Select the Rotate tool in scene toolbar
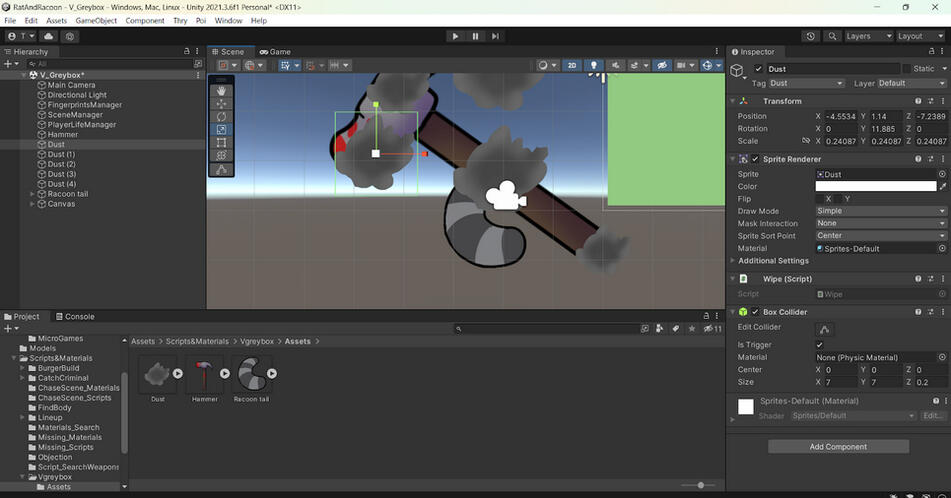The height and width of the screenshot is (498, 951). [221, 117]
